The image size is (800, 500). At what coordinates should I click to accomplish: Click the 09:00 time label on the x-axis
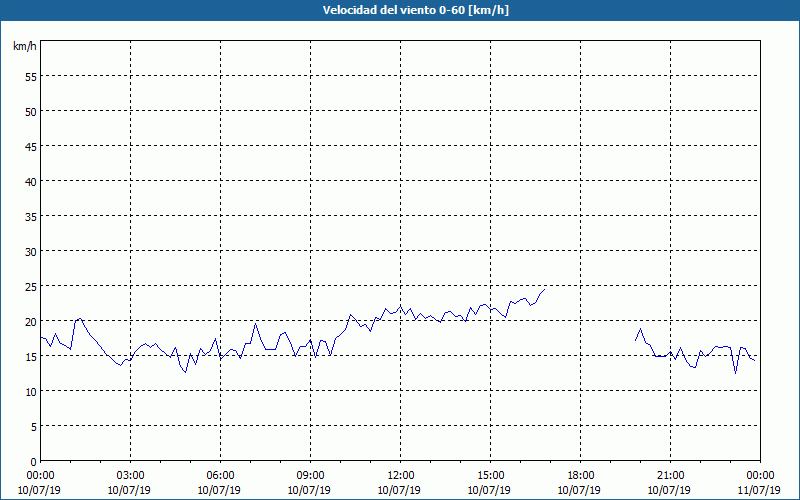point(310,476)
